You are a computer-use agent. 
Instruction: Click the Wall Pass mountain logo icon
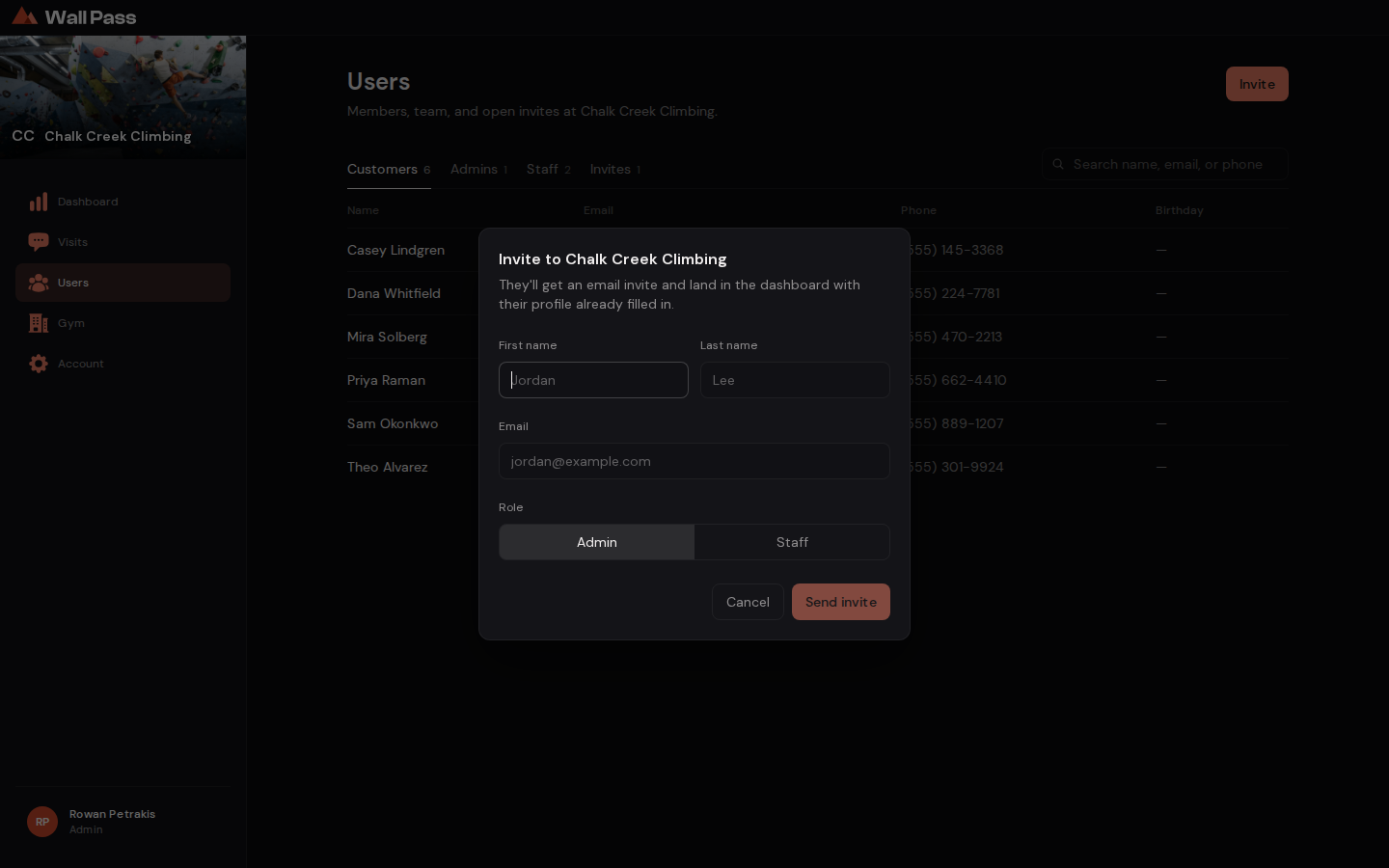coord(25,16)
